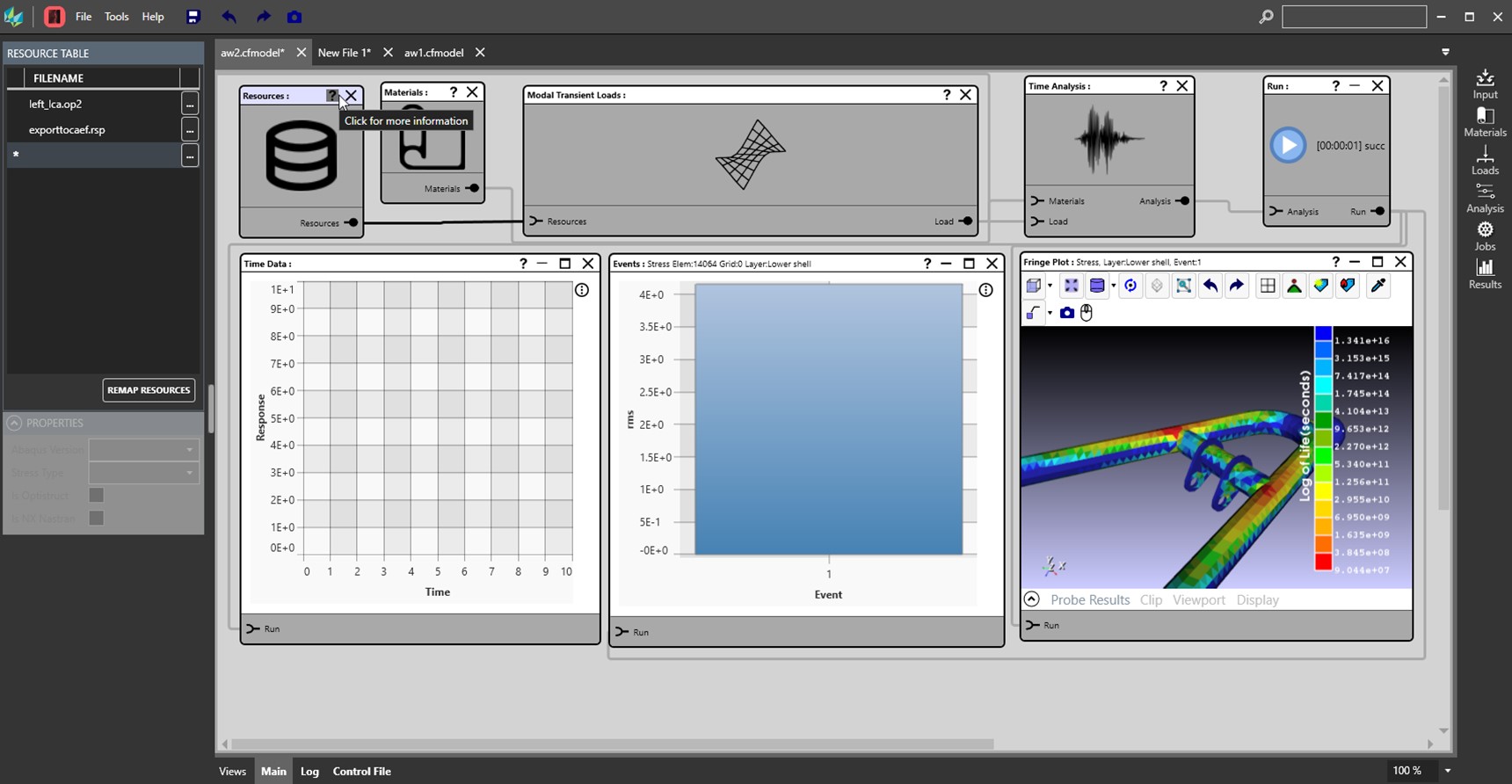This screenshot has width=1512, height=784.
Task: Click the Save icon in top toolbar
Action: click(193, 17)
